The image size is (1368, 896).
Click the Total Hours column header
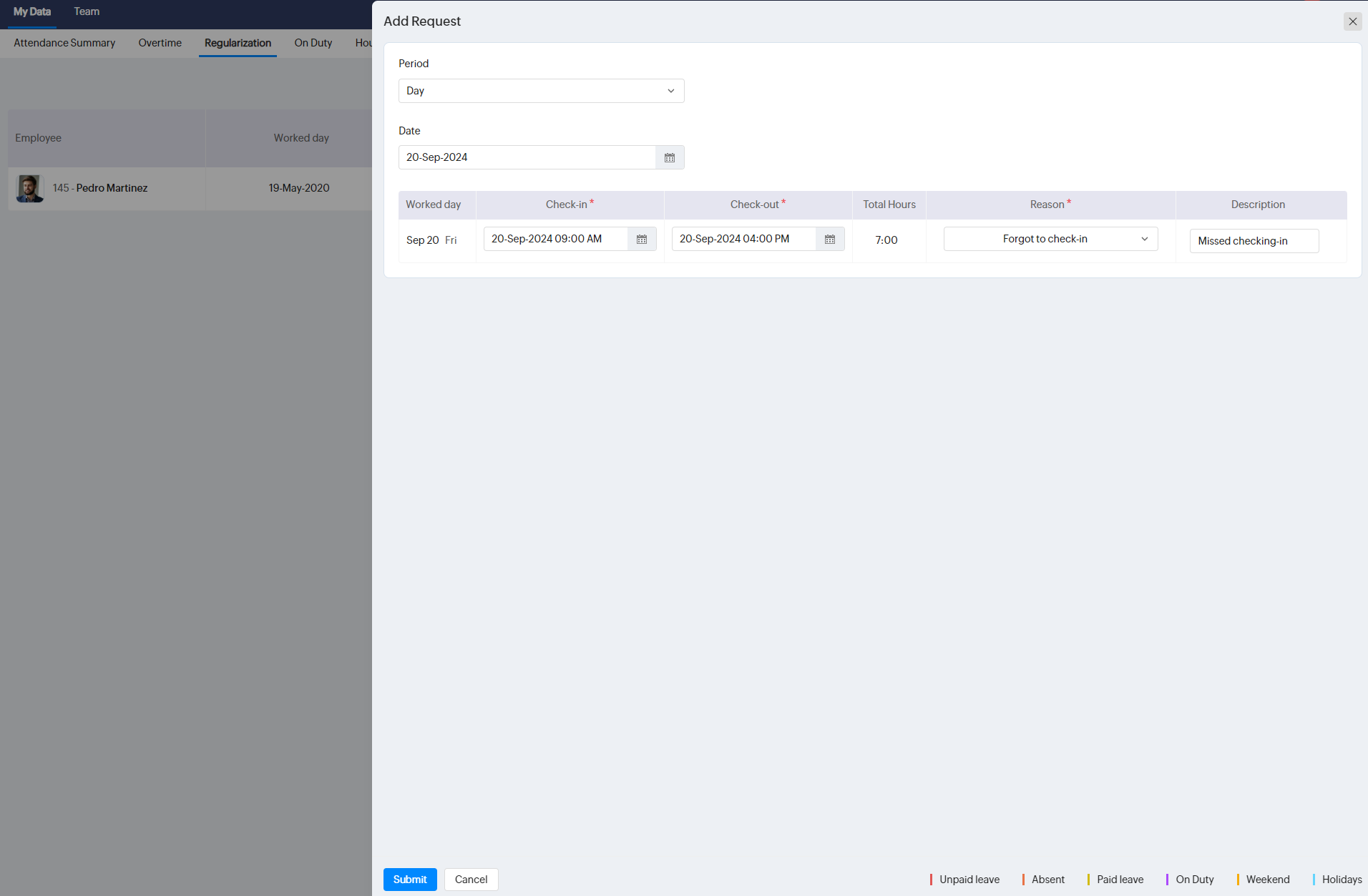(x=889, y=205)
